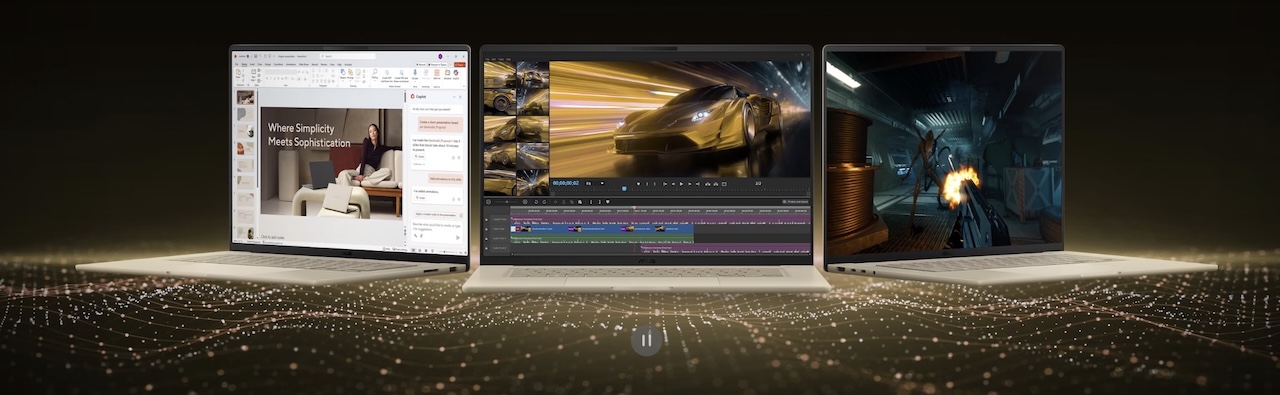
Task: Select the first blue video clip on timeline
Action: coord(538,229)
